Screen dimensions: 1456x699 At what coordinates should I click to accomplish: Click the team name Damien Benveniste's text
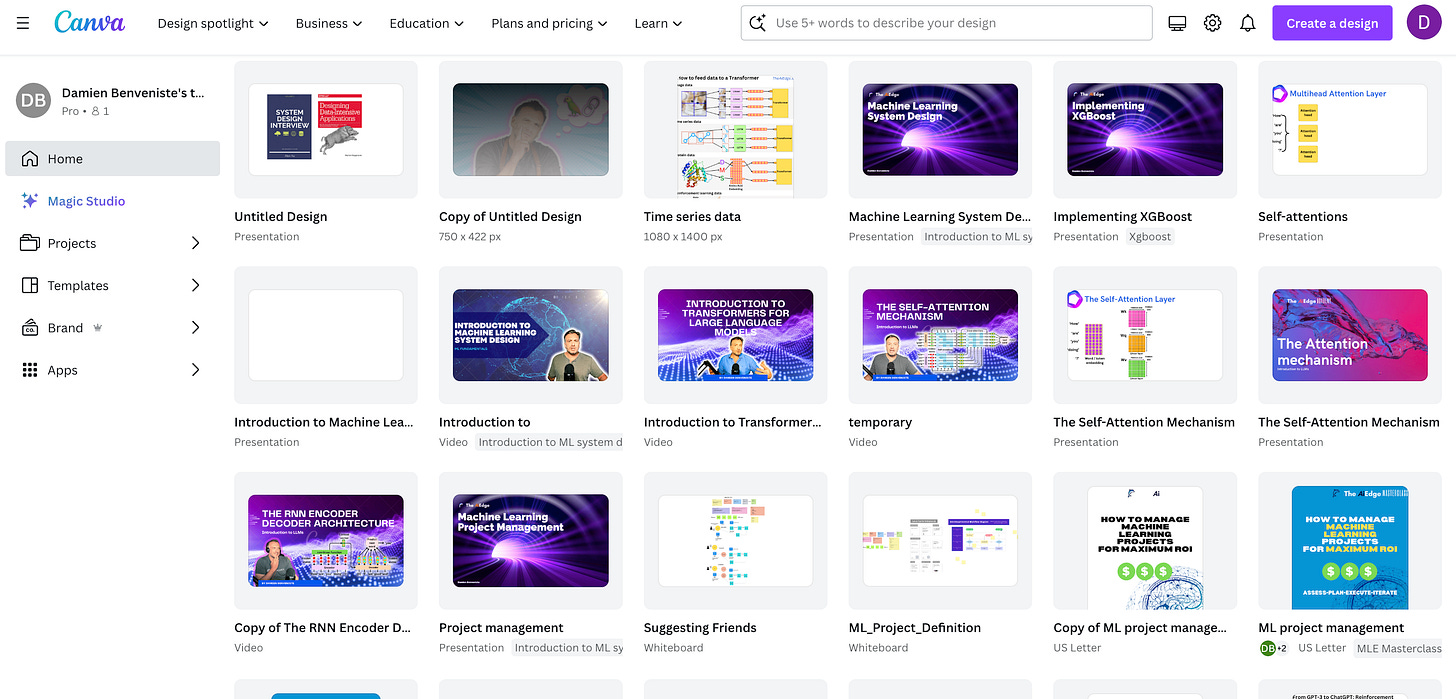coord(133,92)
